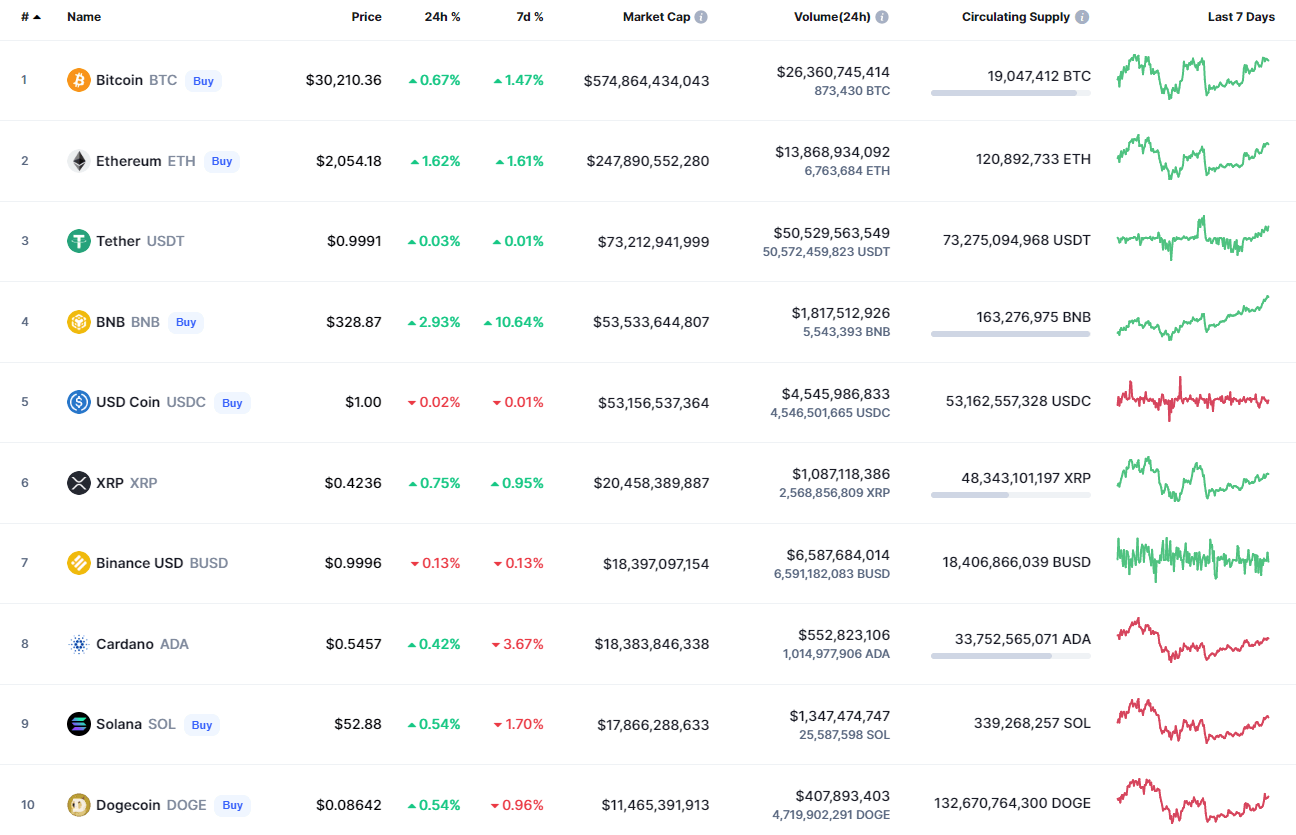Click Bitcoin's circulating supply progress bar
Screen dimensions: 1296x835
pyautogui.click(x=1010, y=93)
